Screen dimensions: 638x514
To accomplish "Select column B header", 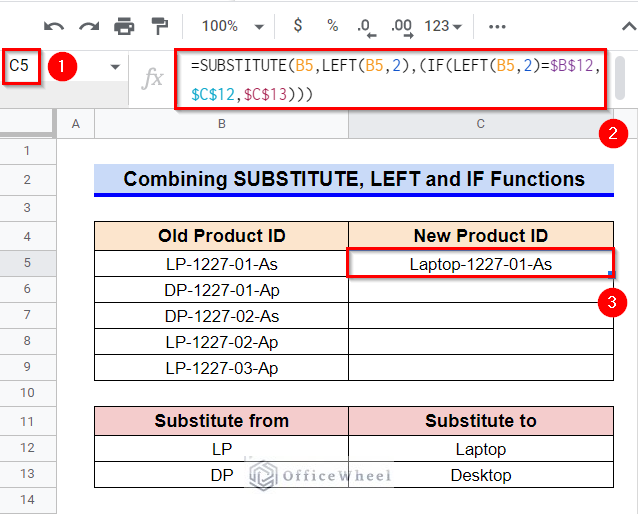I will (x=221, y=124).
